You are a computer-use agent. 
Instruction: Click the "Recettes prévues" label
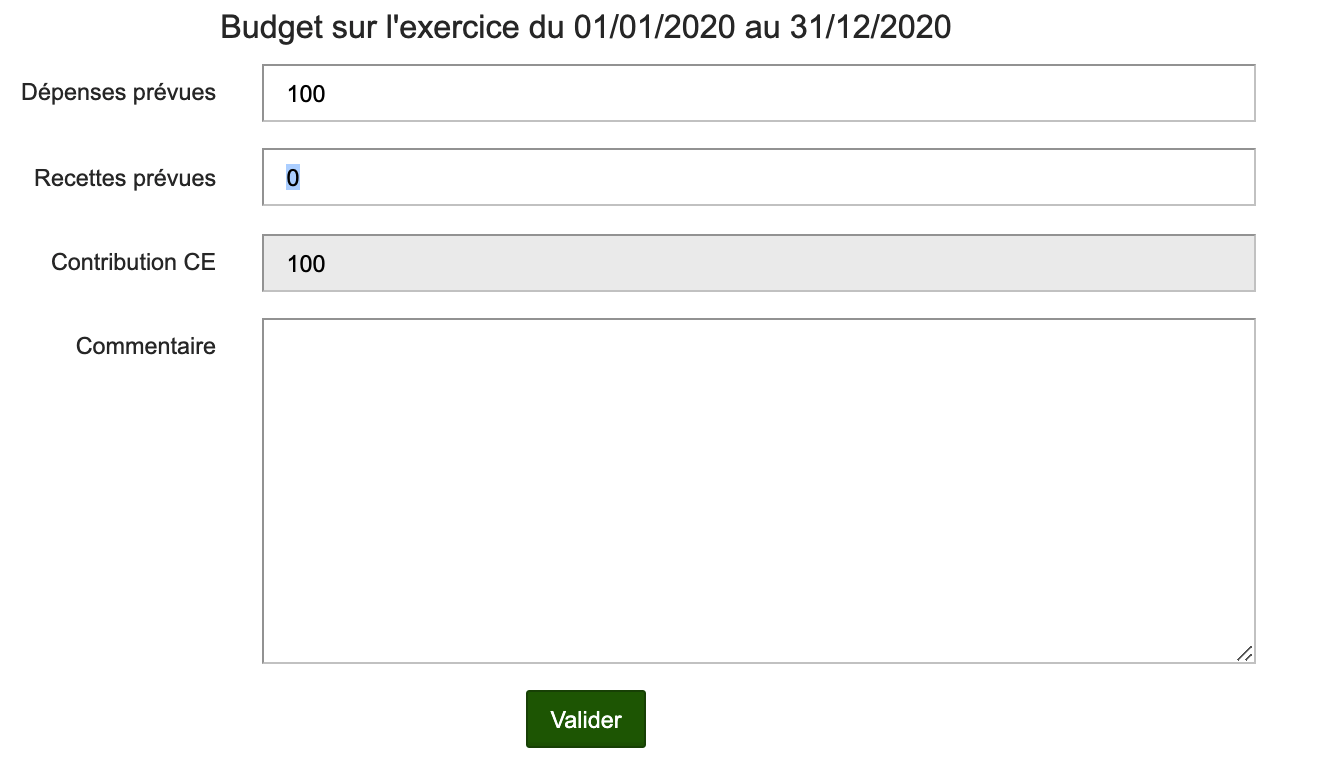(x=125, y=178)
